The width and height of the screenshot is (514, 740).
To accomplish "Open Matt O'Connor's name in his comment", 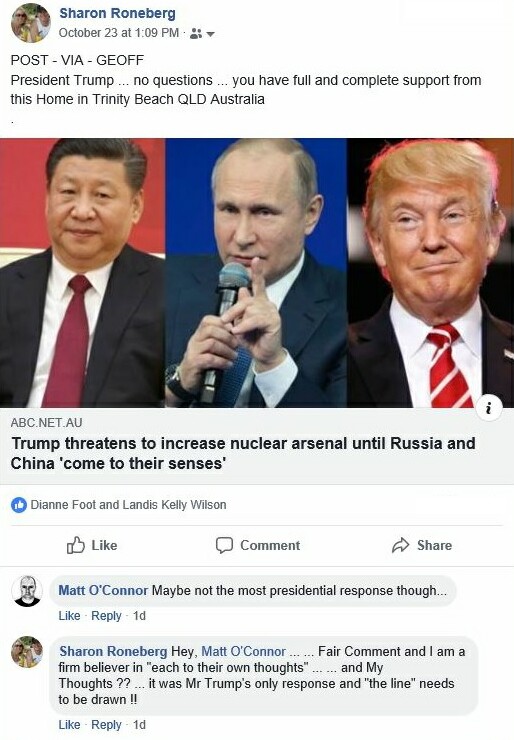I will pyautogui.click(x=103, y=590).
